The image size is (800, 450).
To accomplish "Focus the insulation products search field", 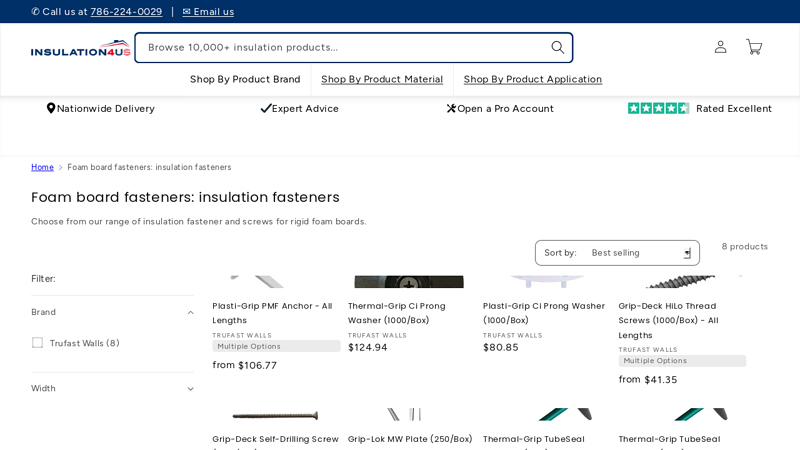I will click(x=340, y=47).
